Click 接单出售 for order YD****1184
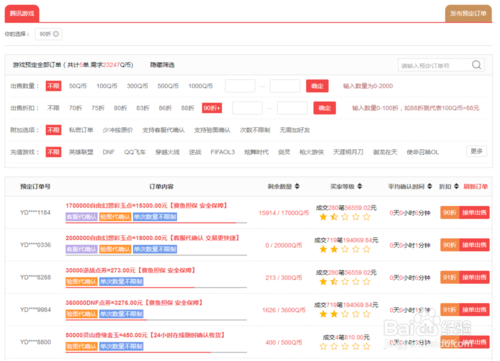 474,213
